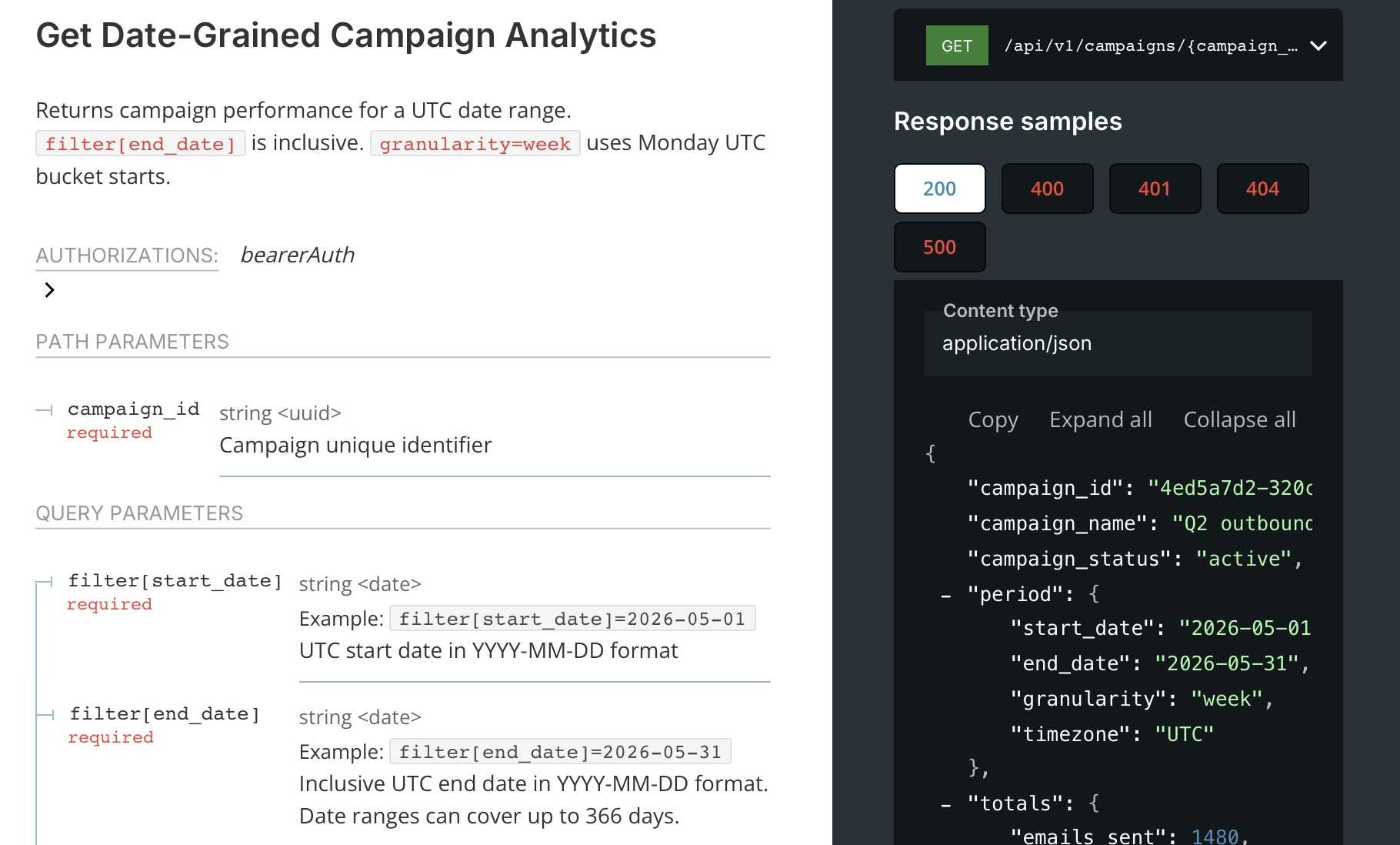Click the Response samples heading

(1008, 122)
